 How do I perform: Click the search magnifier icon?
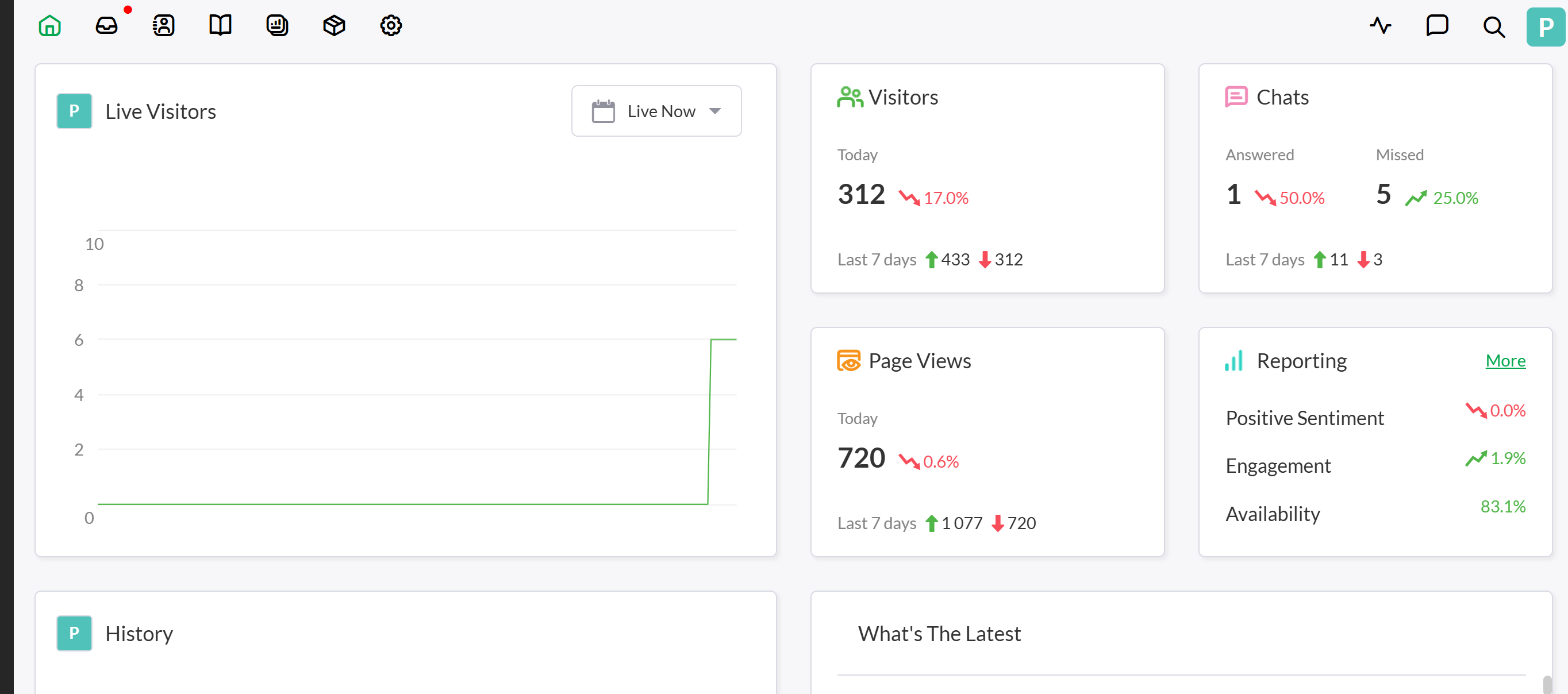tap(1494, 26)
